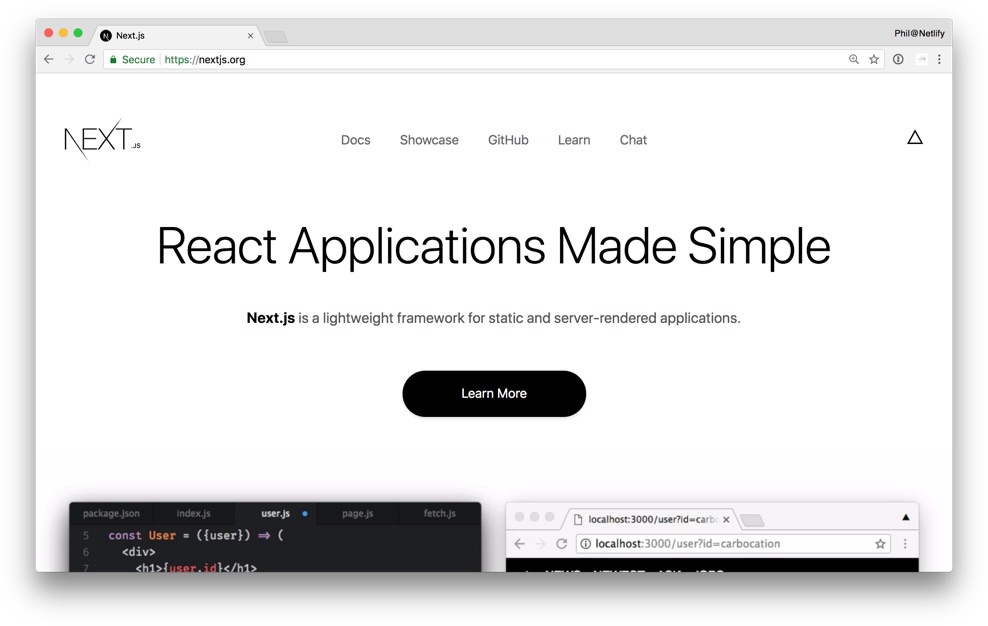Open the Showcase navigation link
The image size is (988, 626).
429,140
